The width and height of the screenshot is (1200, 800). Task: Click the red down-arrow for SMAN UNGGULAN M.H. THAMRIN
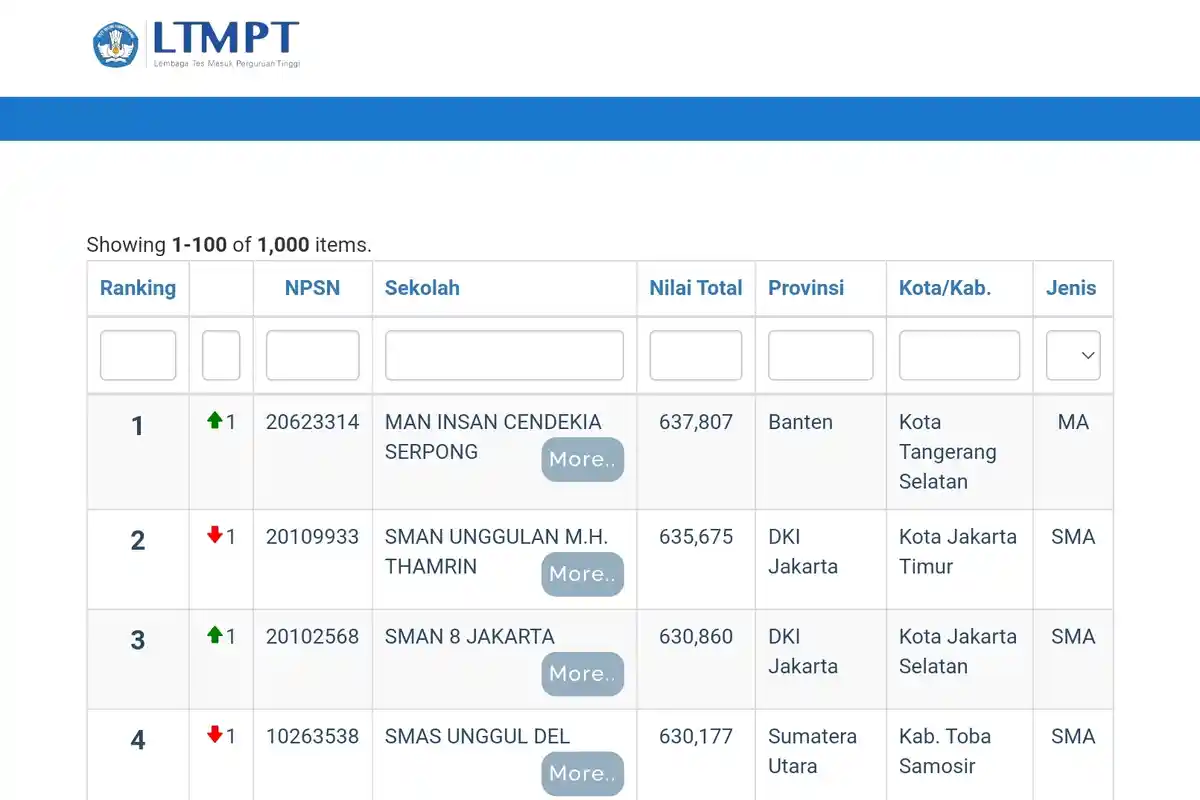tap(214, 536)
